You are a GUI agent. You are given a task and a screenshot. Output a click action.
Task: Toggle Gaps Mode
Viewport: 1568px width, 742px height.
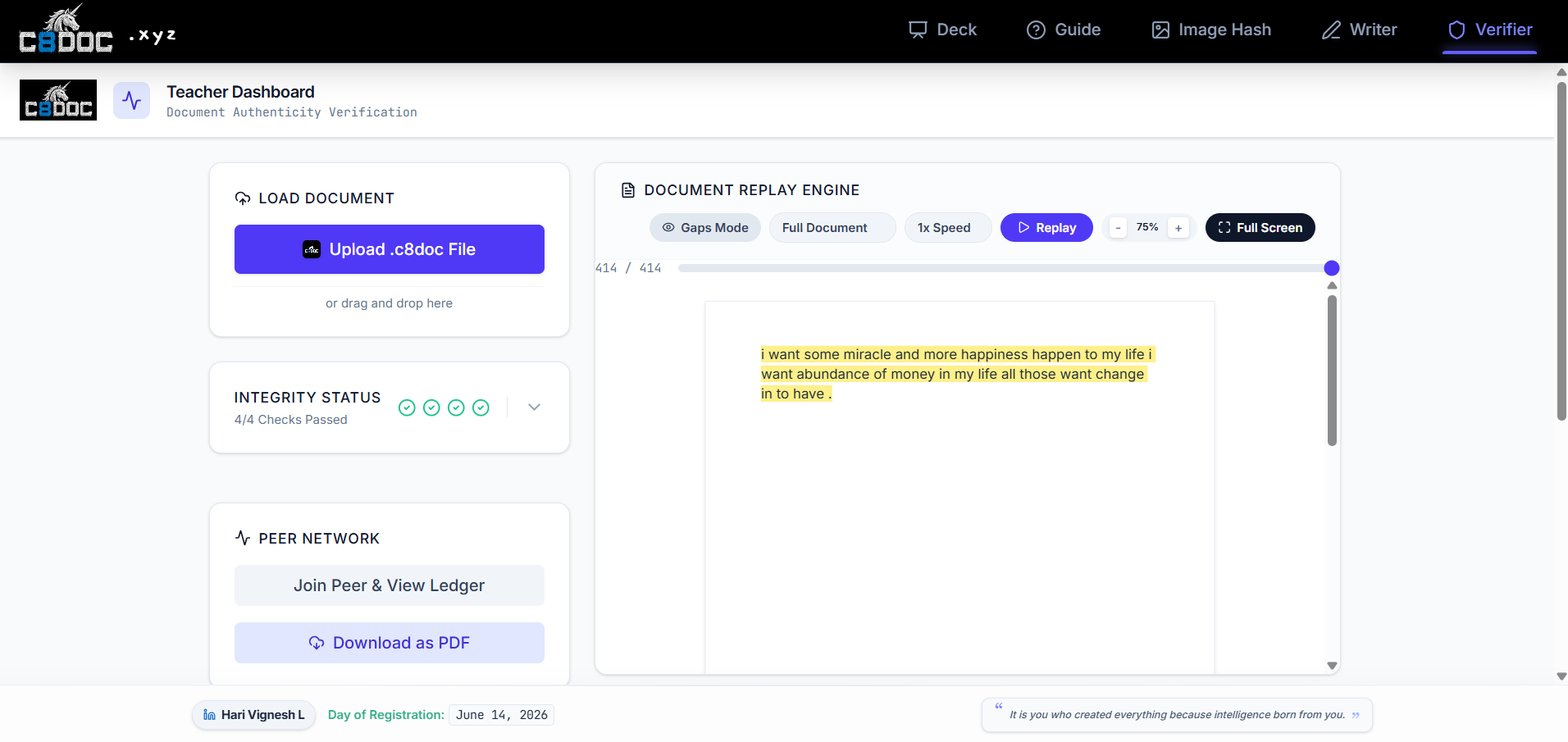click(705, 227)
